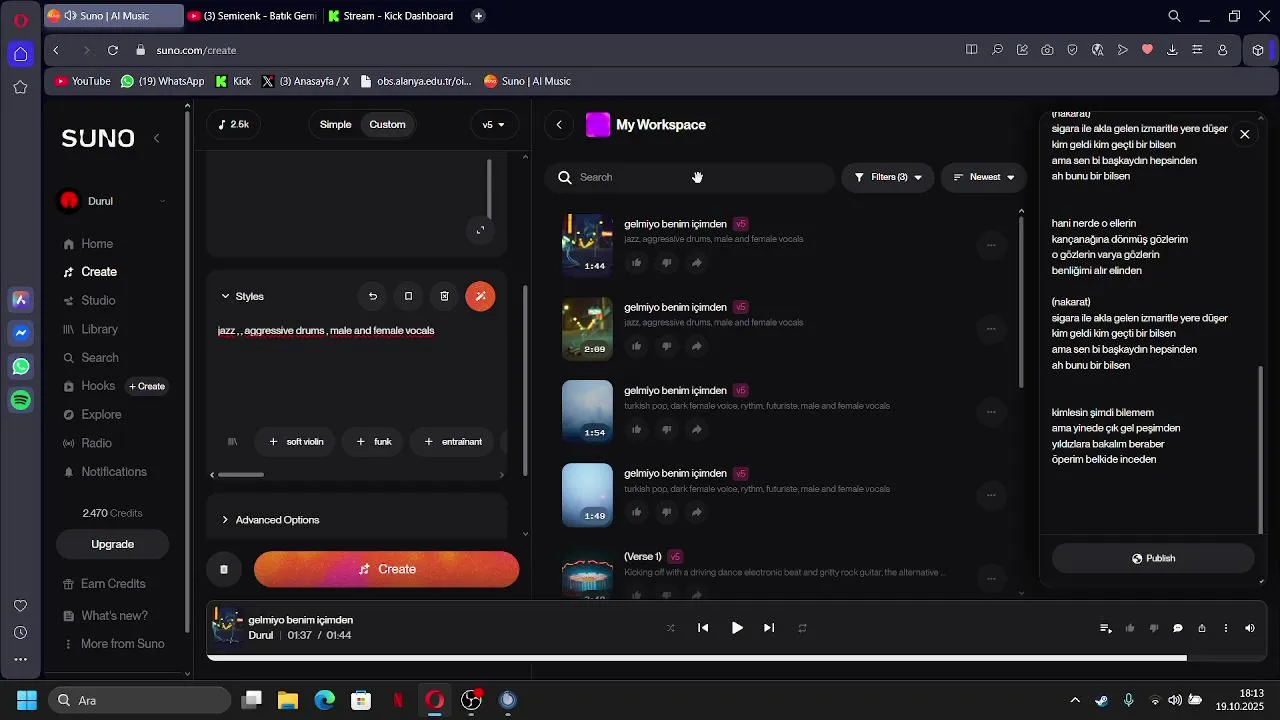Open the Filters (3) dropdown
The image size is (1280, 720).
pos(888,177)
